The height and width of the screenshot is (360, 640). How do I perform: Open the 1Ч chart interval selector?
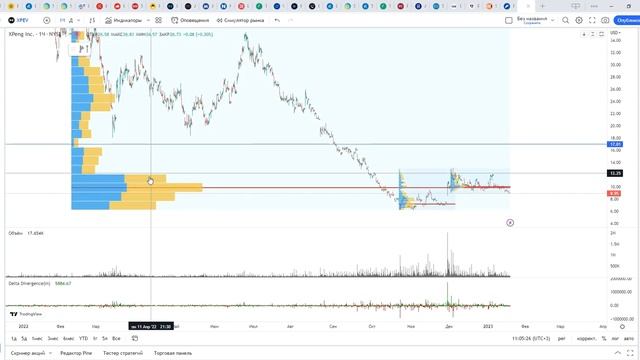(62, 20)
